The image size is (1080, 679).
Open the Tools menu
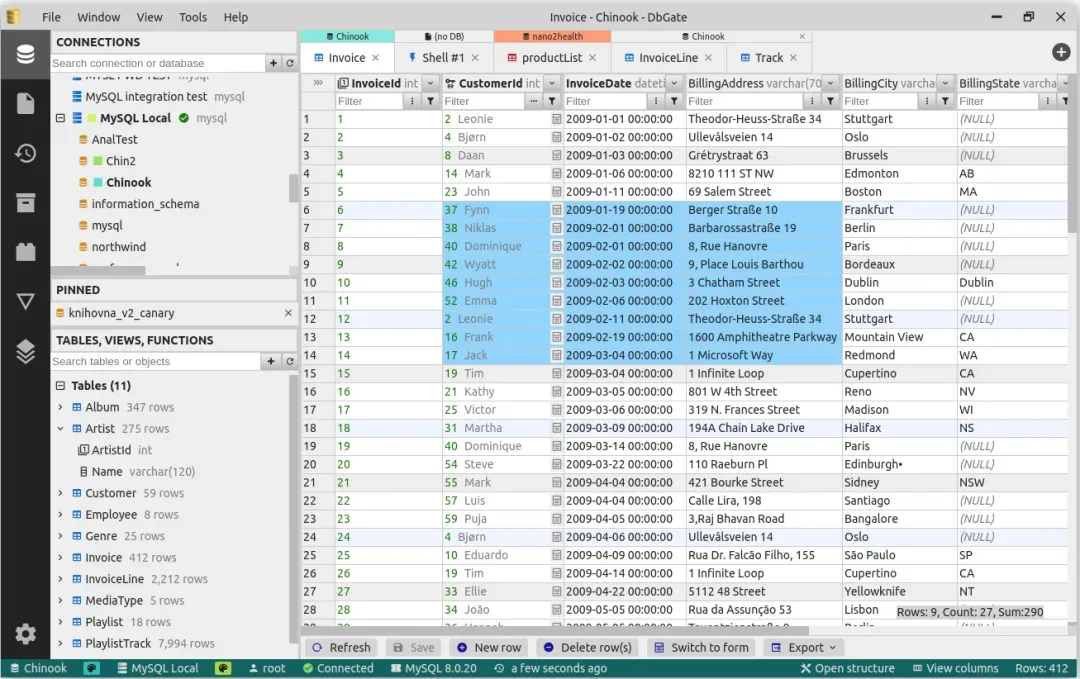(193, 17)
